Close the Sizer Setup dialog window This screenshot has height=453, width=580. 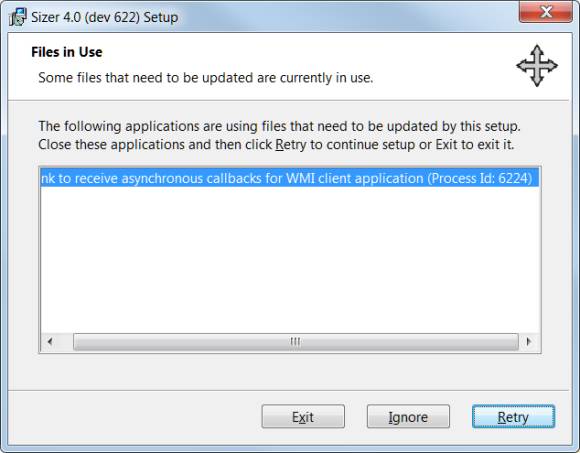(x=546, y=12)
